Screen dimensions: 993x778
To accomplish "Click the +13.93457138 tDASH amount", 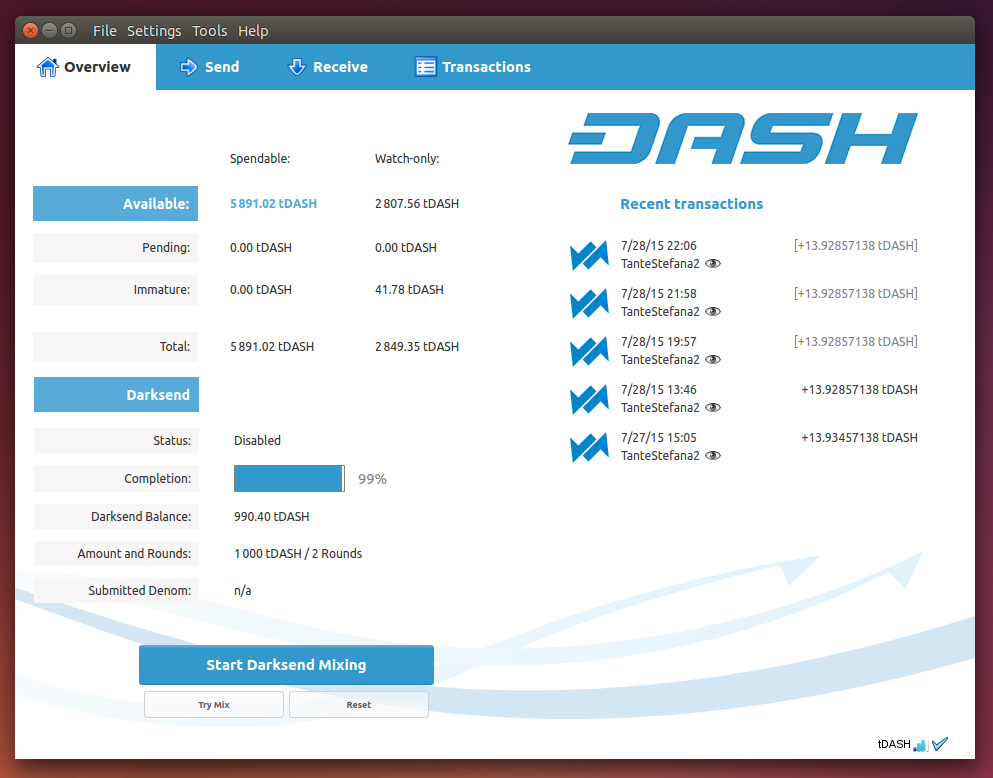I will click(859, 438).
